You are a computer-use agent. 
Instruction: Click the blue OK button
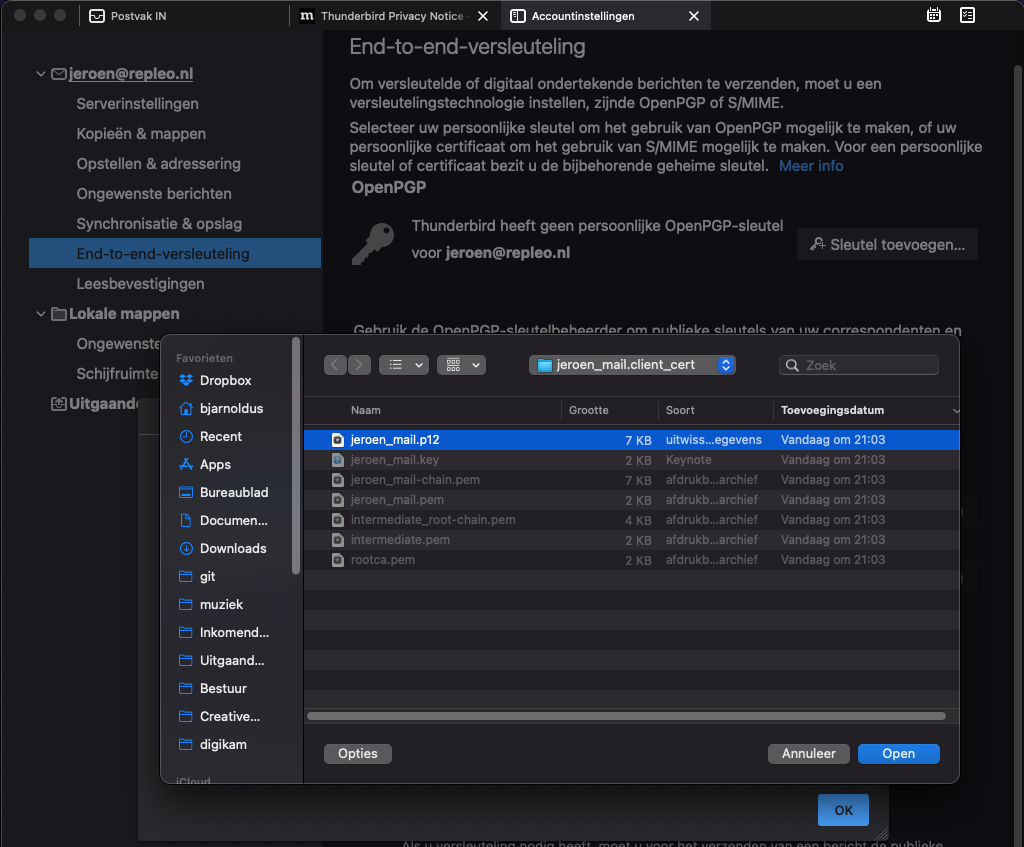pos(843,810)
